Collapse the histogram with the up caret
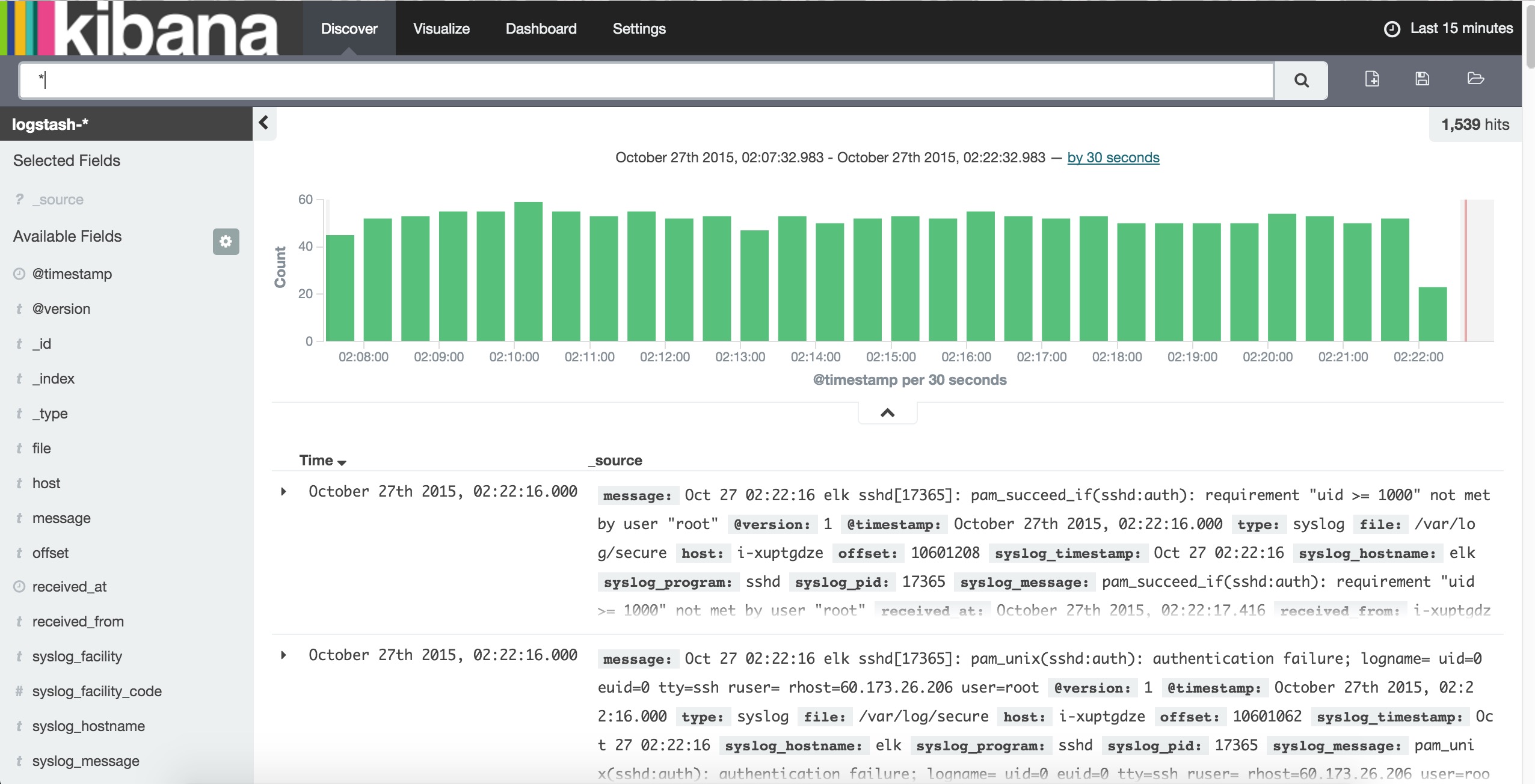 coord(887,412)
